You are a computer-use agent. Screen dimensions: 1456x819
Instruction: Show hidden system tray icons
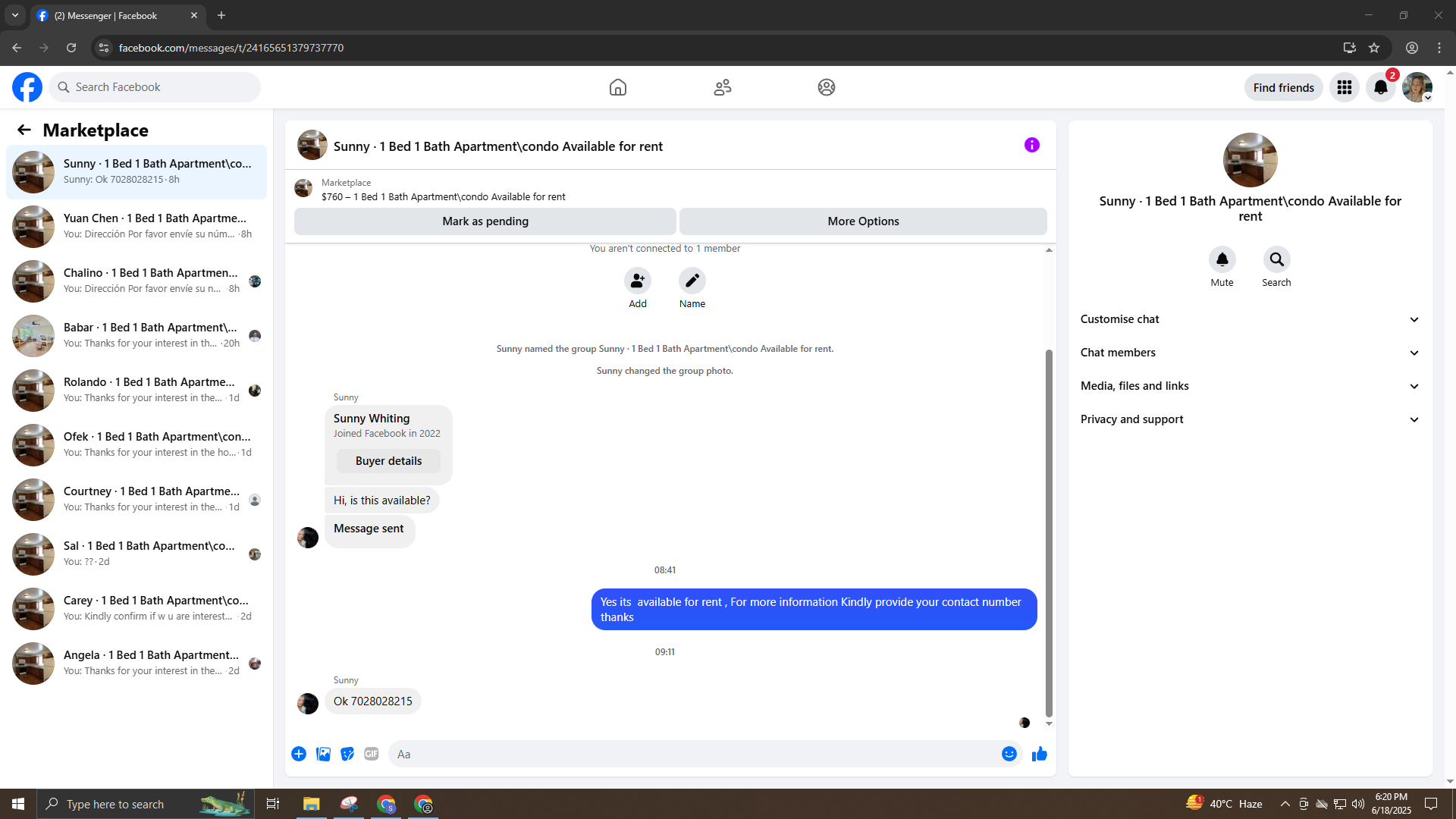point(1285,804)
